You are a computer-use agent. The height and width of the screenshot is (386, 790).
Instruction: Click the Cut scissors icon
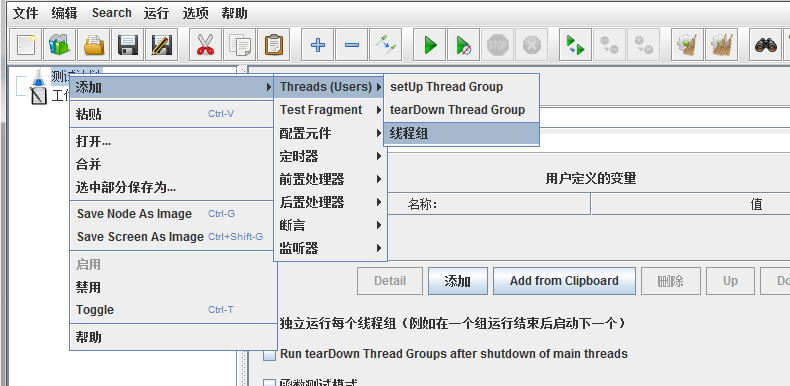pyautogui.click(x=205, y=45)
